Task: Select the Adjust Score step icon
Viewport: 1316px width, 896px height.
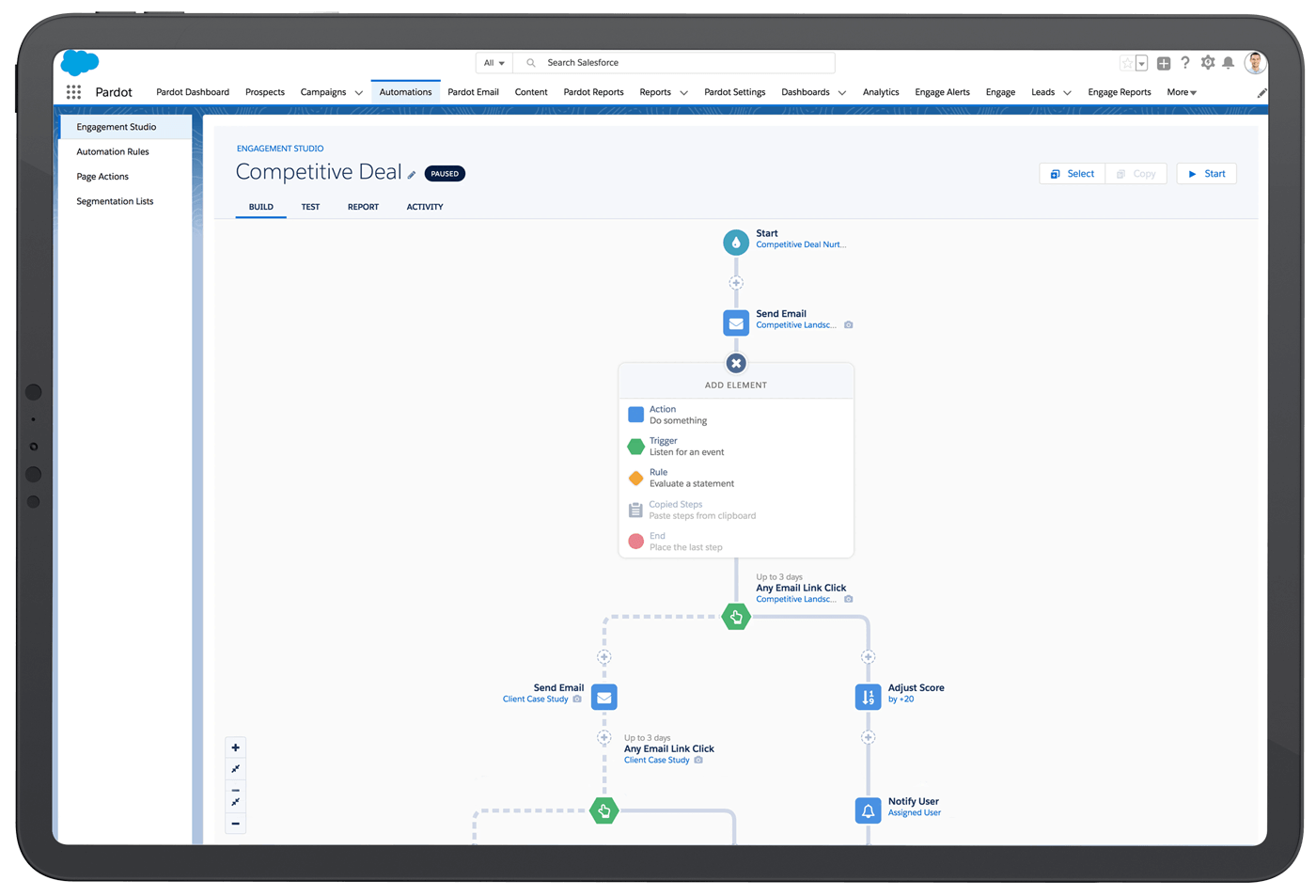Action: tap(868, 697)
